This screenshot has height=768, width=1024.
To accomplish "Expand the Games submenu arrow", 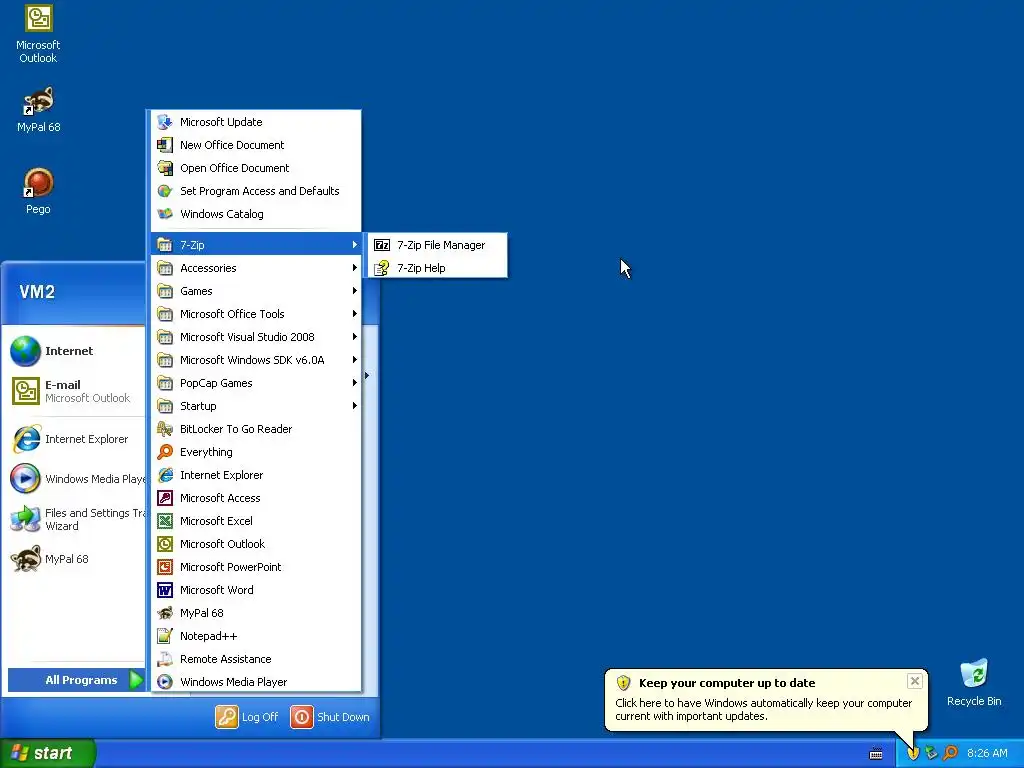I will pyautogui.click(x=355, y=291).
